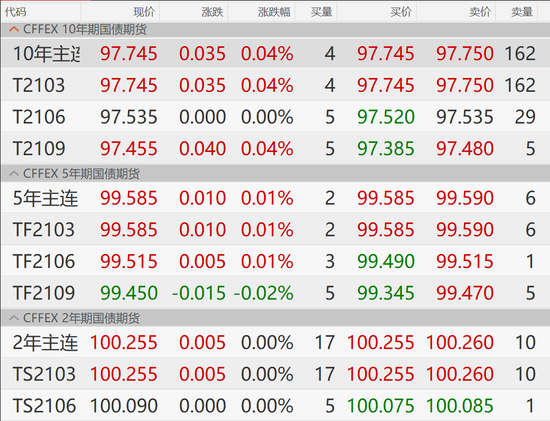Click T2106 ask volume 29
This screenshot has height=421, width=550.
tap(525, 117)
